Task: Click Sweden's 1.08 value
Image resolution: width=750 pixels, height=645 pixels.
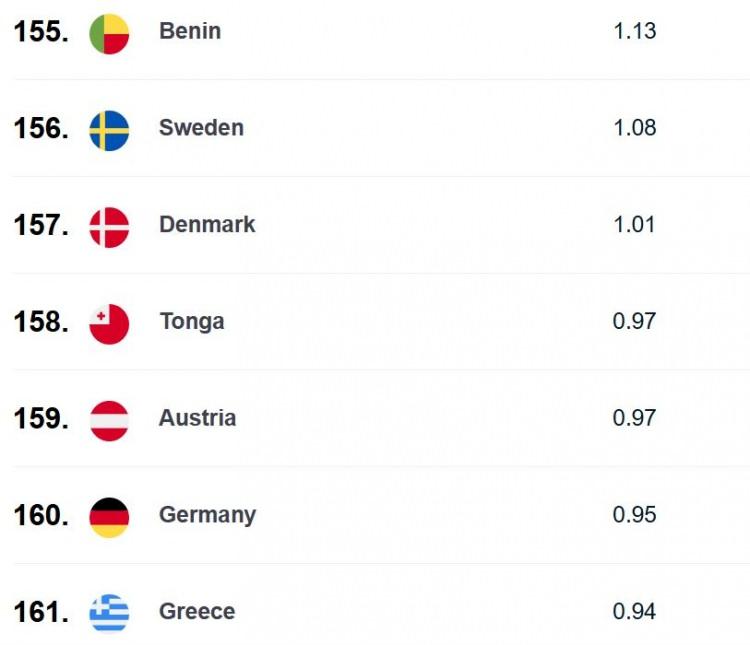Action: (x=635, y=128)
